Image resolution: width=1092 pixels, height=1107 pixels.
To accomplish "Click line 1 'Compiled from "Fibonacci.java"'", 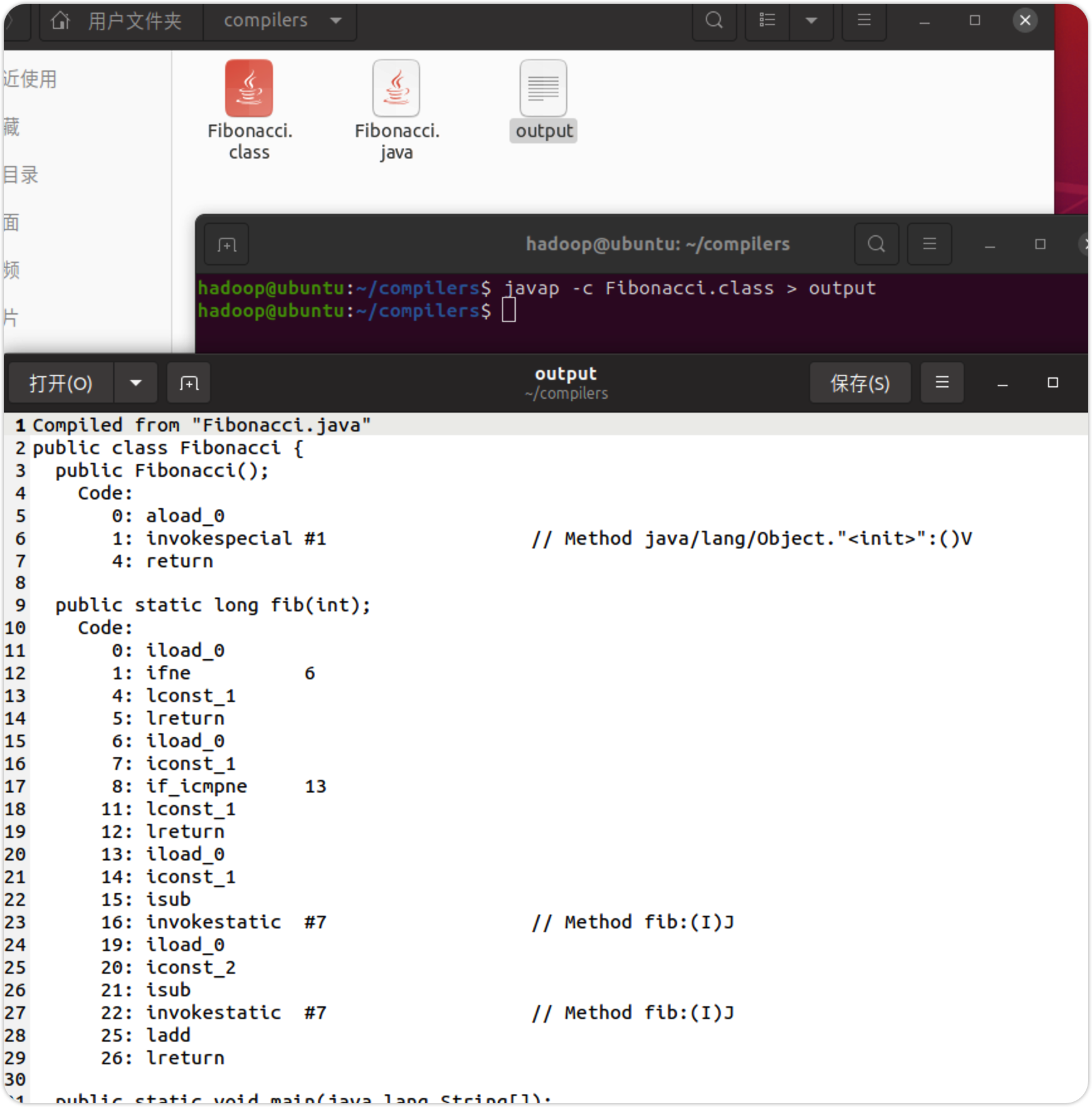I will [201, 425].
